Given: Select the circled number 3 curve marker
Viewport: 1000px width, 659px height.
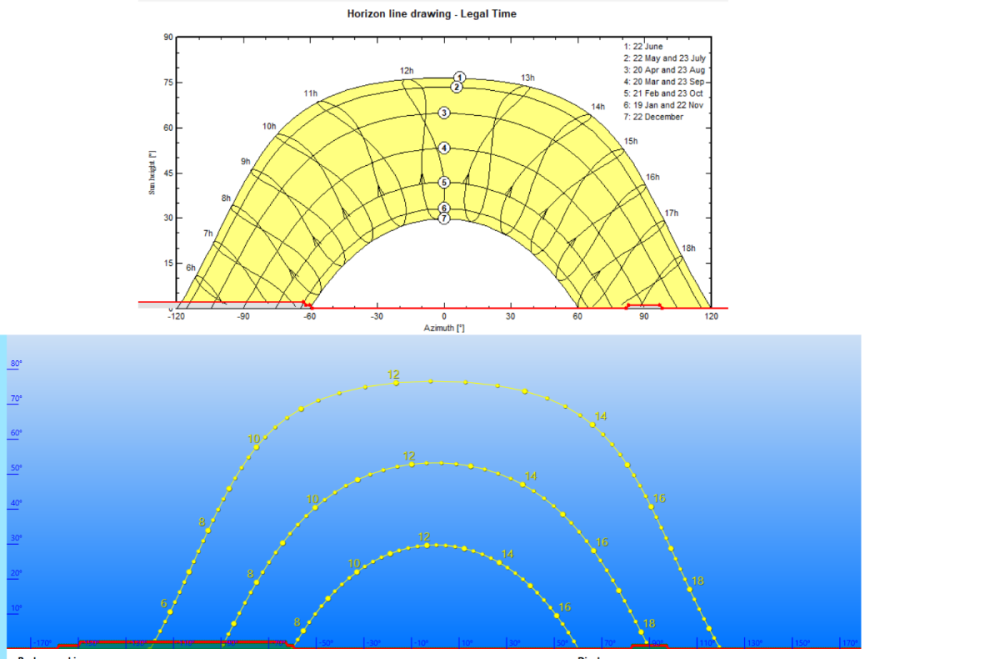Looking at the screenshot, I should pyautogui.click(x=444, y=113).
